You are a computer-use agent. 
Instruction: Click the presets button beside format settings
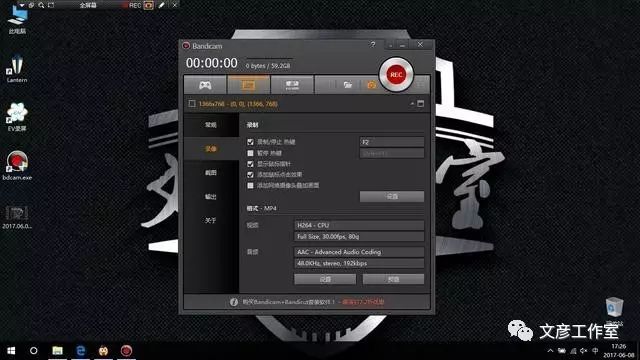pyautogui.click(x=393, y=279)
